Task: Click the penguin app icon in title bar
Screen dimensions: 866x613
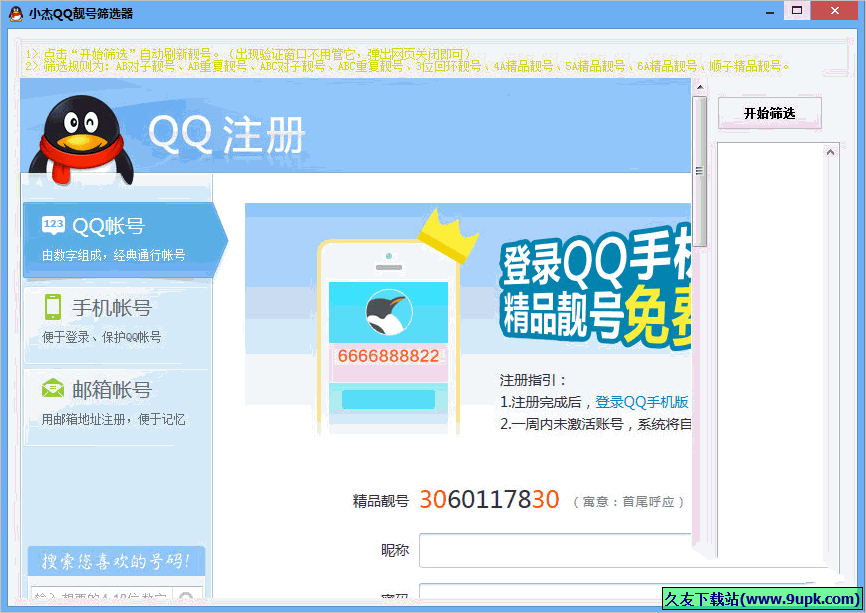Action: [16, 13]
